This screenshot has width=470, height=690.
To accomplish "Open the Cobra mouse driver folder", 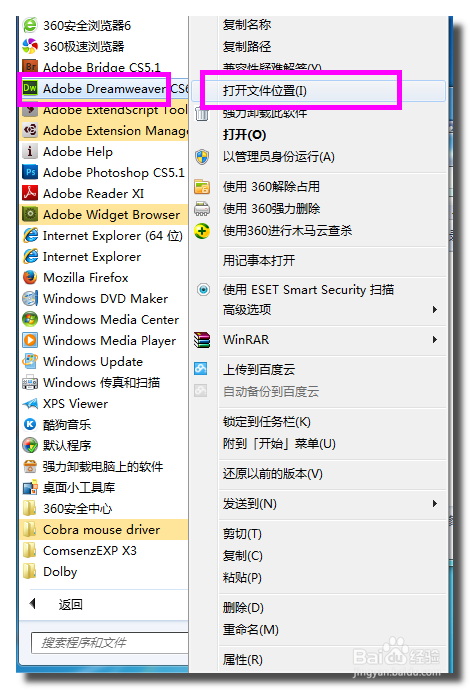I will [104, 529].
